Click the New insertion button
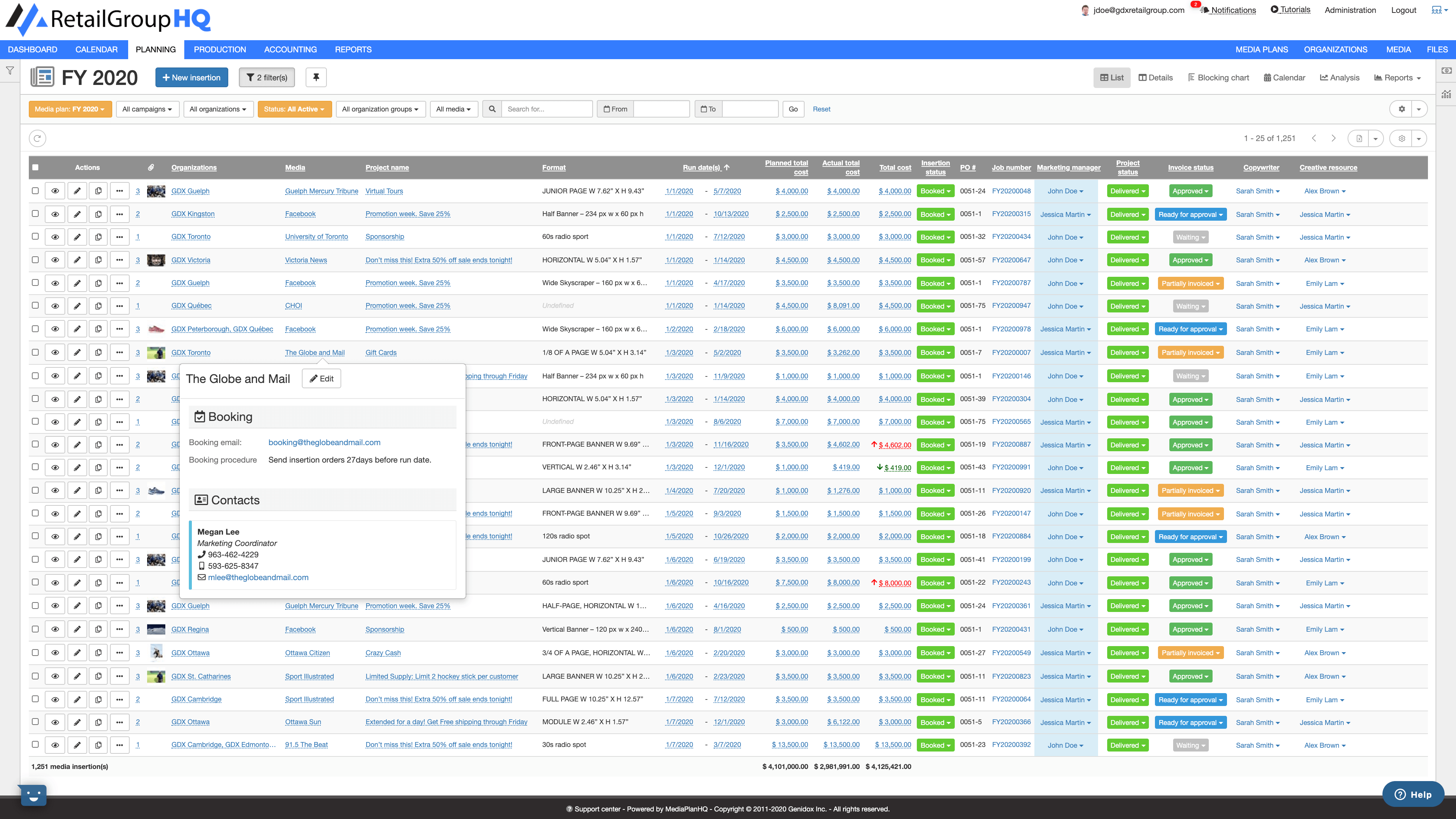Screen dimensions: 1456x819 click(x=191, y=77)
